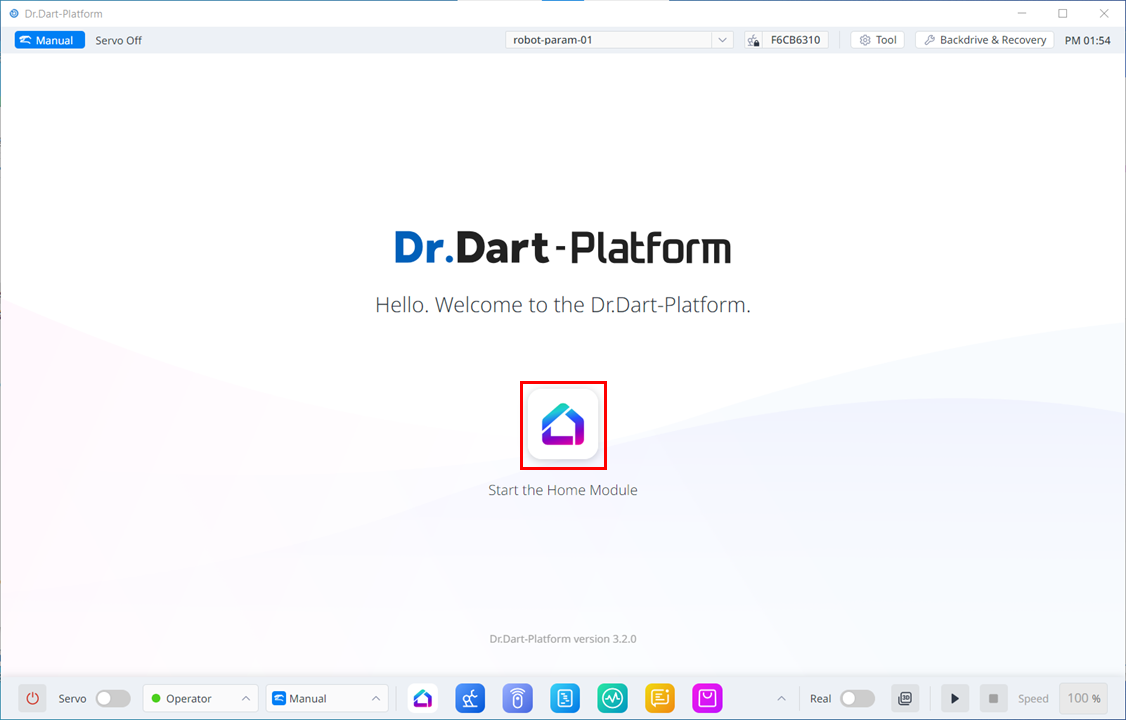Open the green status monitor module
The image size is (1126, 720).
612,698
